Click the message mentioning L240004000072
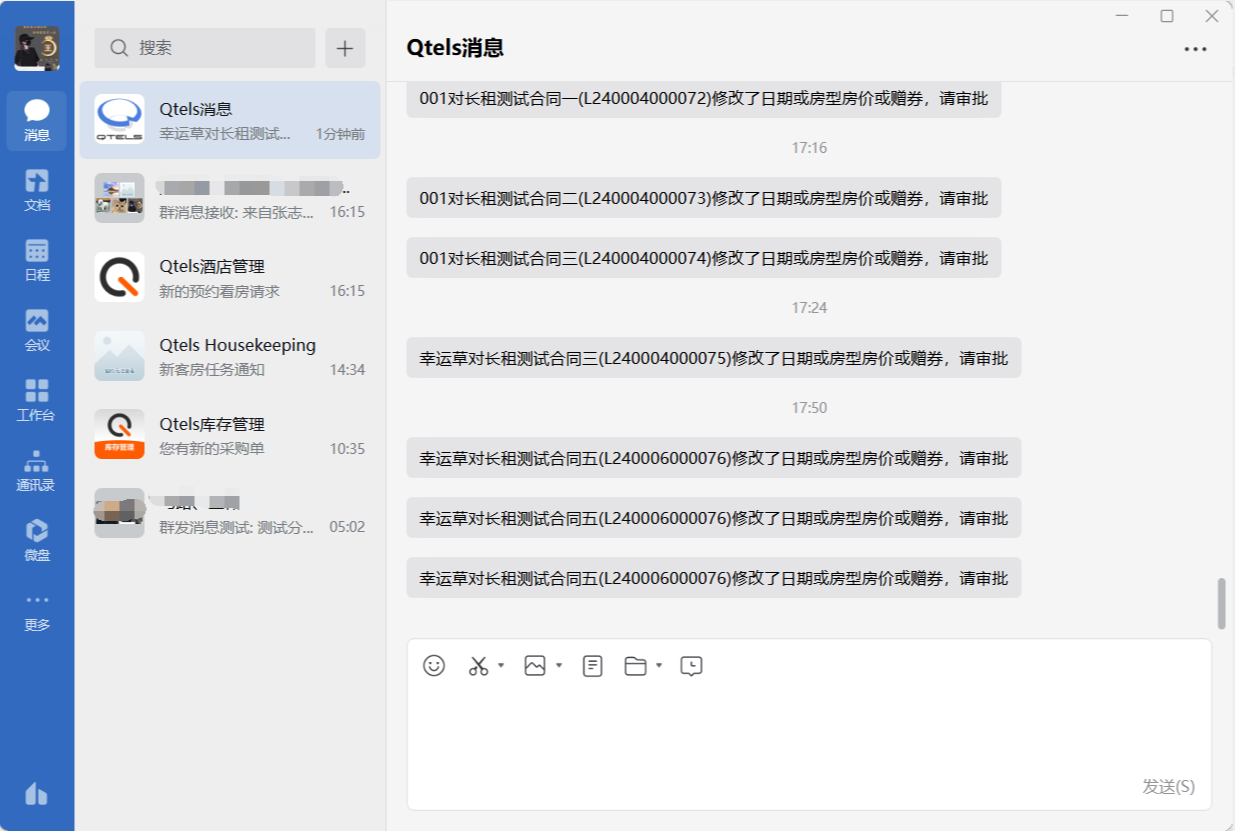 click(x=704, y=98)
